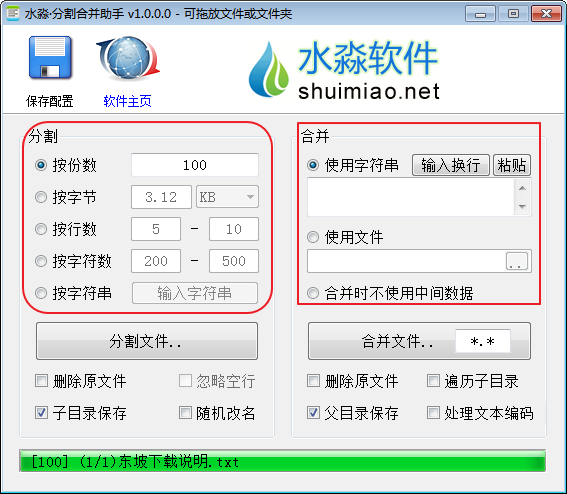Click the shuimiao.net water drop logo
Viewport: 567px width, 494px height.
269,69
